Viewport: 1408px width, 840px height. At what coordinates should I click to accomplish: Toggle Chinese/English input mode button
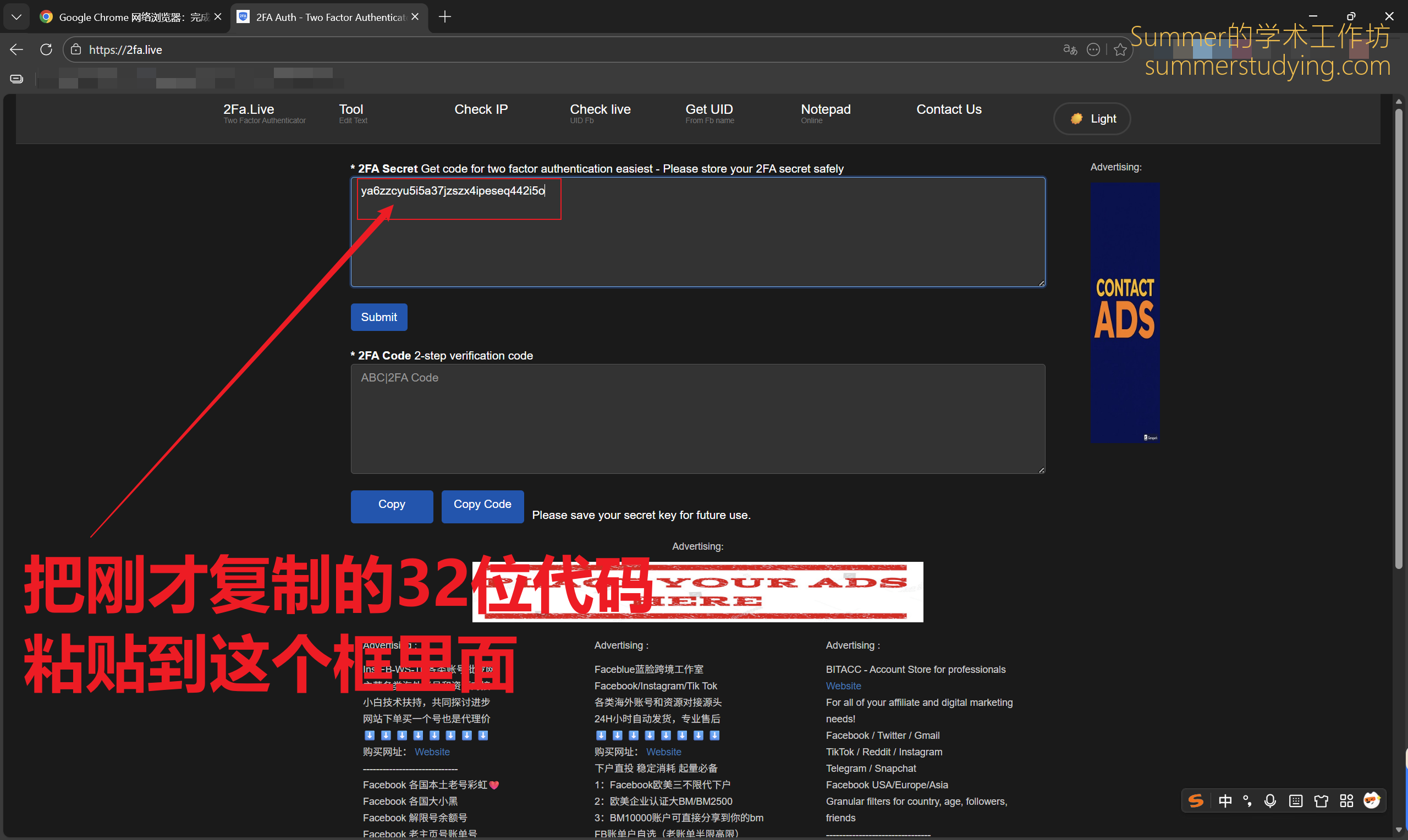[1224, 800]
